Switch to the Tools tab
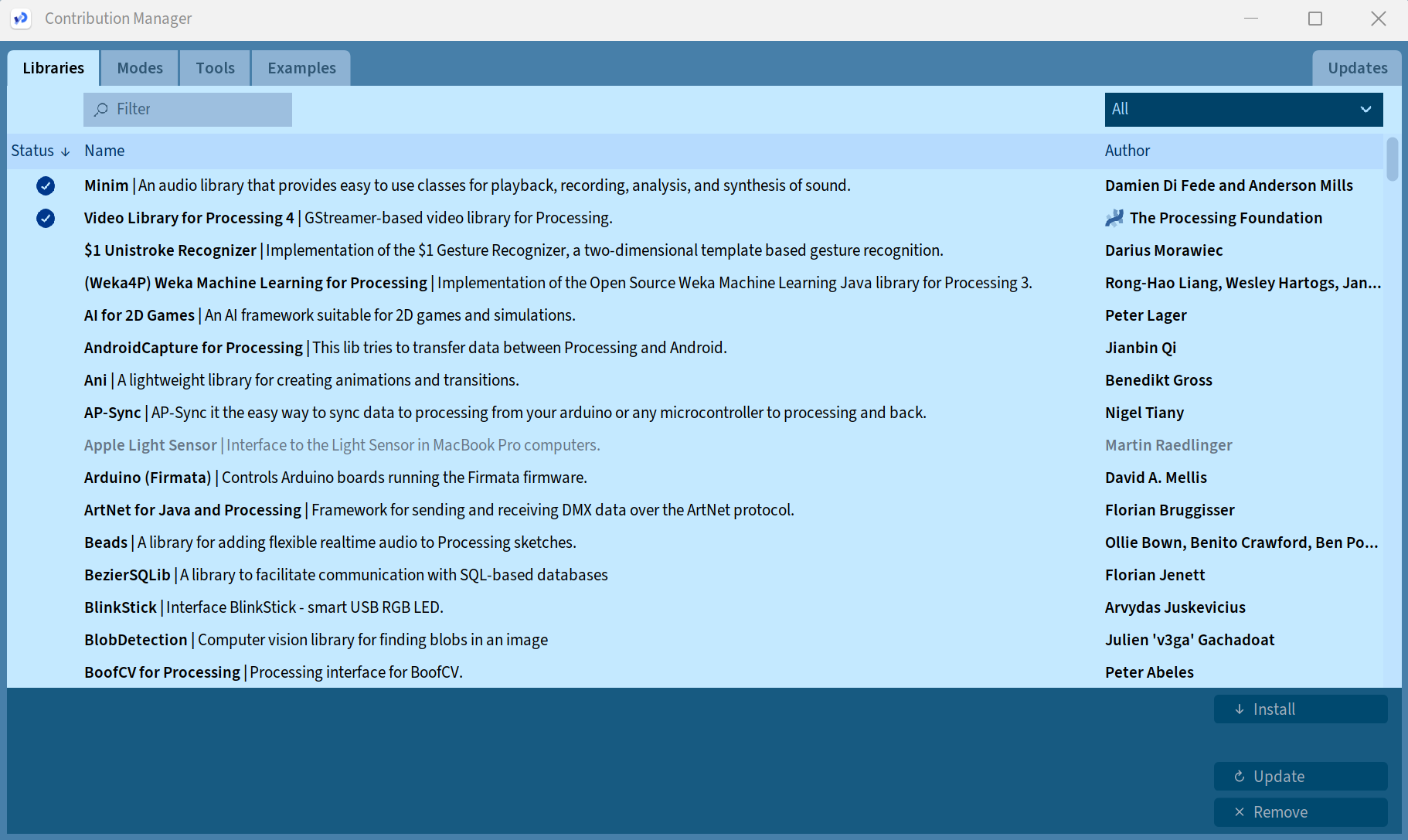The width and height of the screenshot is (1408, 840). [215, 68]
